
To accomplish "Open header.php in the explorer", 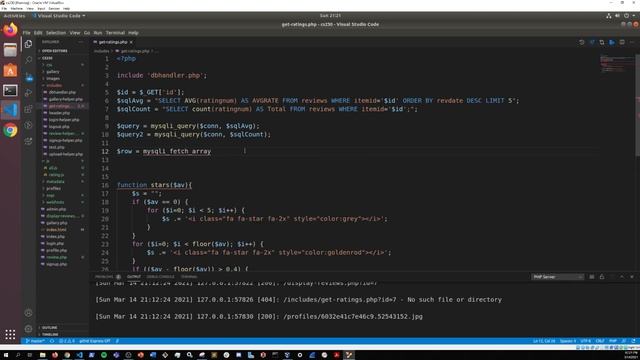I will coord(59,113).
